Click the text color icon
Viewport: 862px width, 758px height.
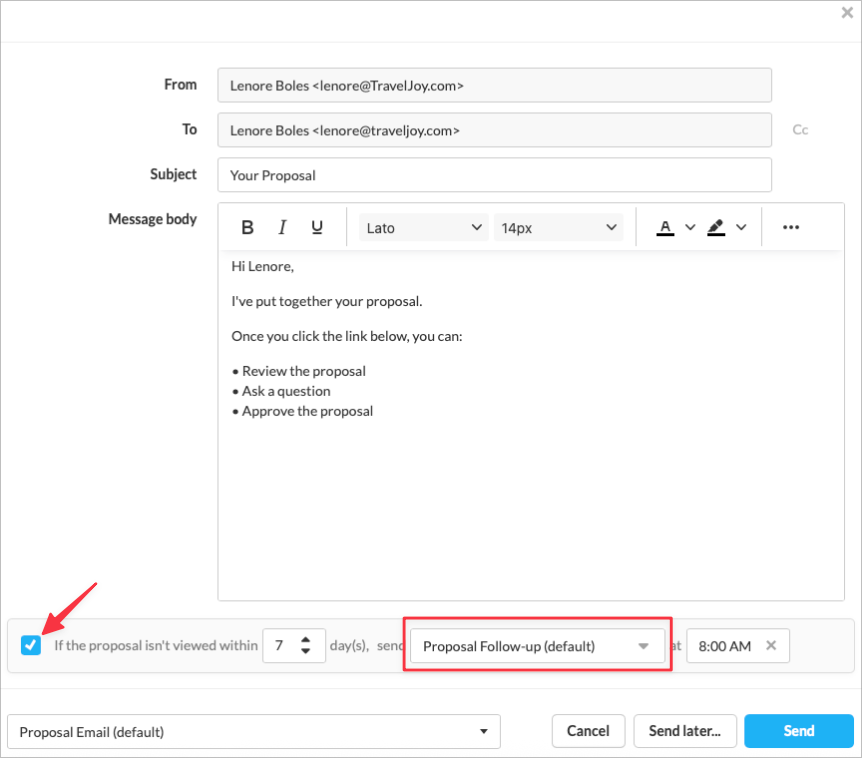(665, 228)
